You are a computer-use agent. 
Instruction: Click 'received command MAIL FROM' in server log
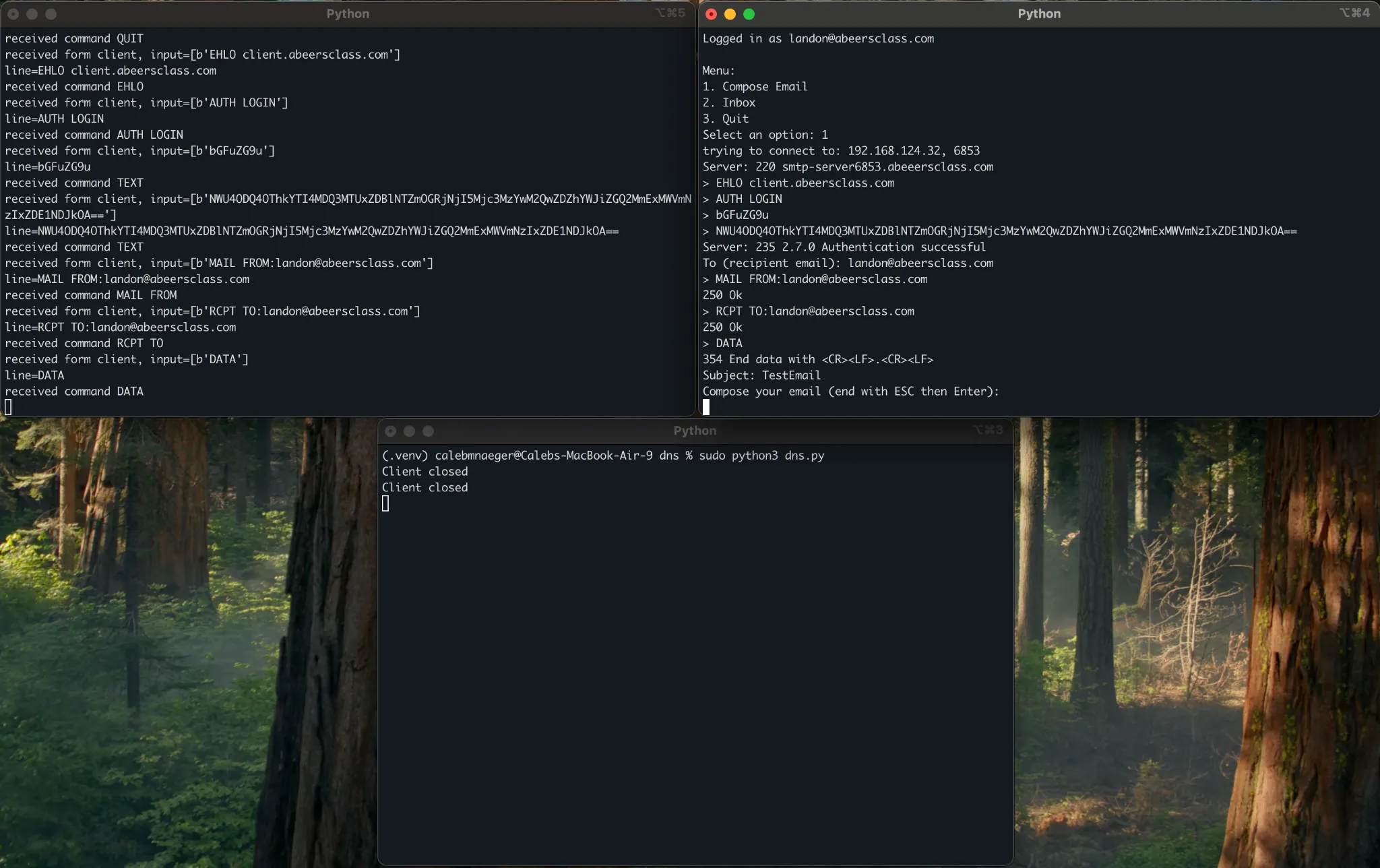click(91, 295)
